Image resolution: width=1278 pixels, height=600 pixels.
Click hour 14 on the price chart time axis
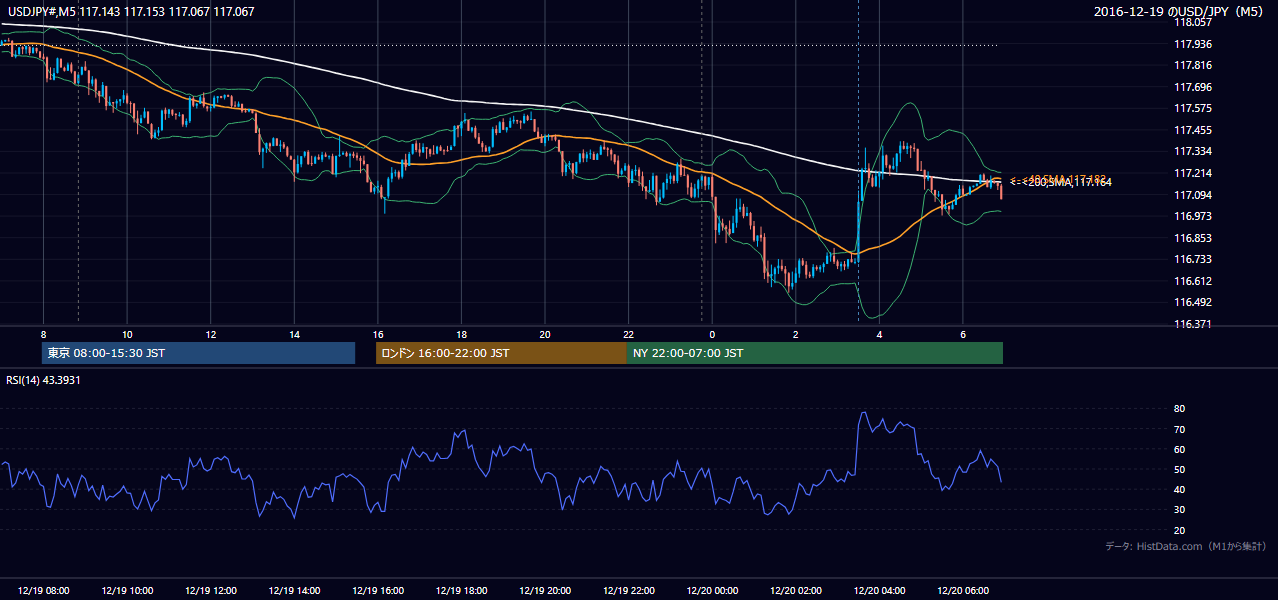[294, 334]
